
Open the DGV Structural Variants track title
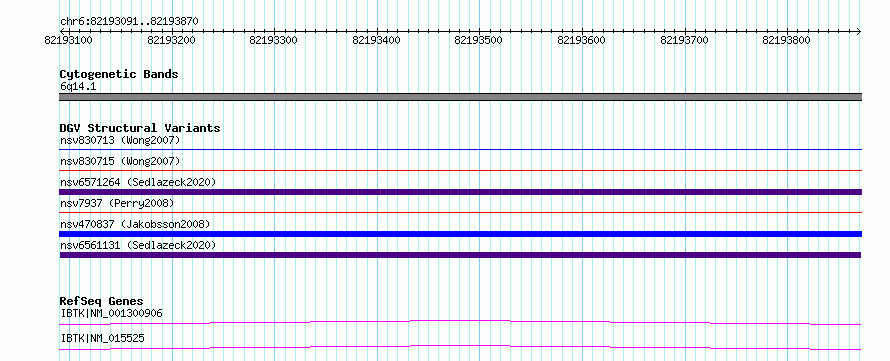point(140,128)
